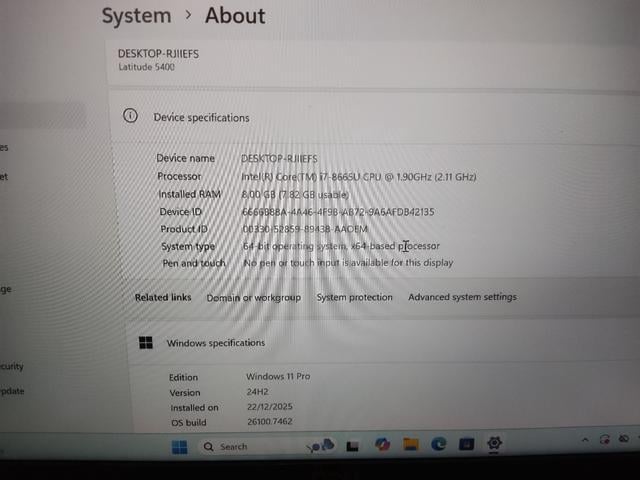Launch Copilot from the taskbar
This screenshot has width=640, height=480.
coord(382,444)
